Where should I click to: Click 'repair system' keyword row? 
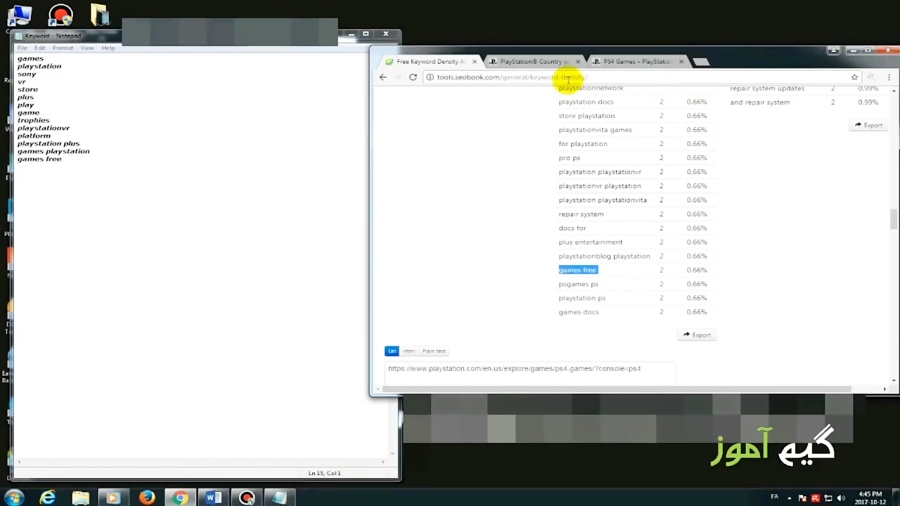point(581,214)
